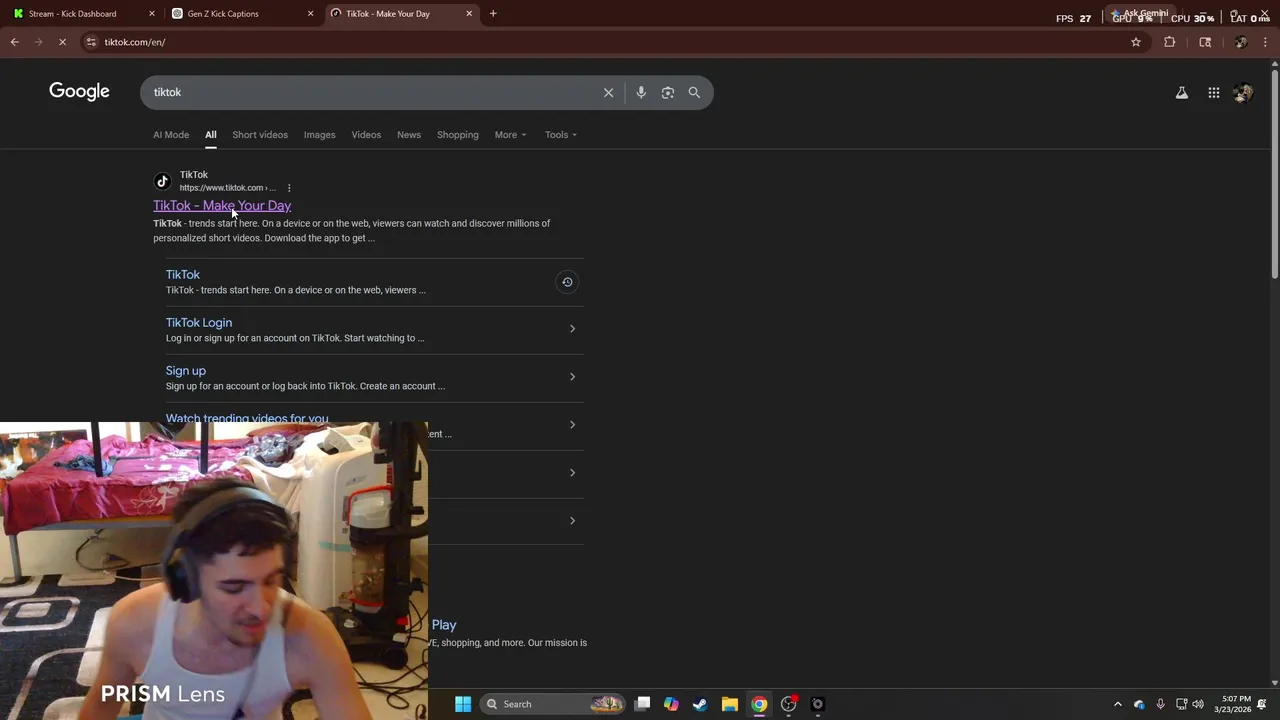1280x720 pixels.
Task: Show hidden system tray icons
Action: pos(1118,704)
